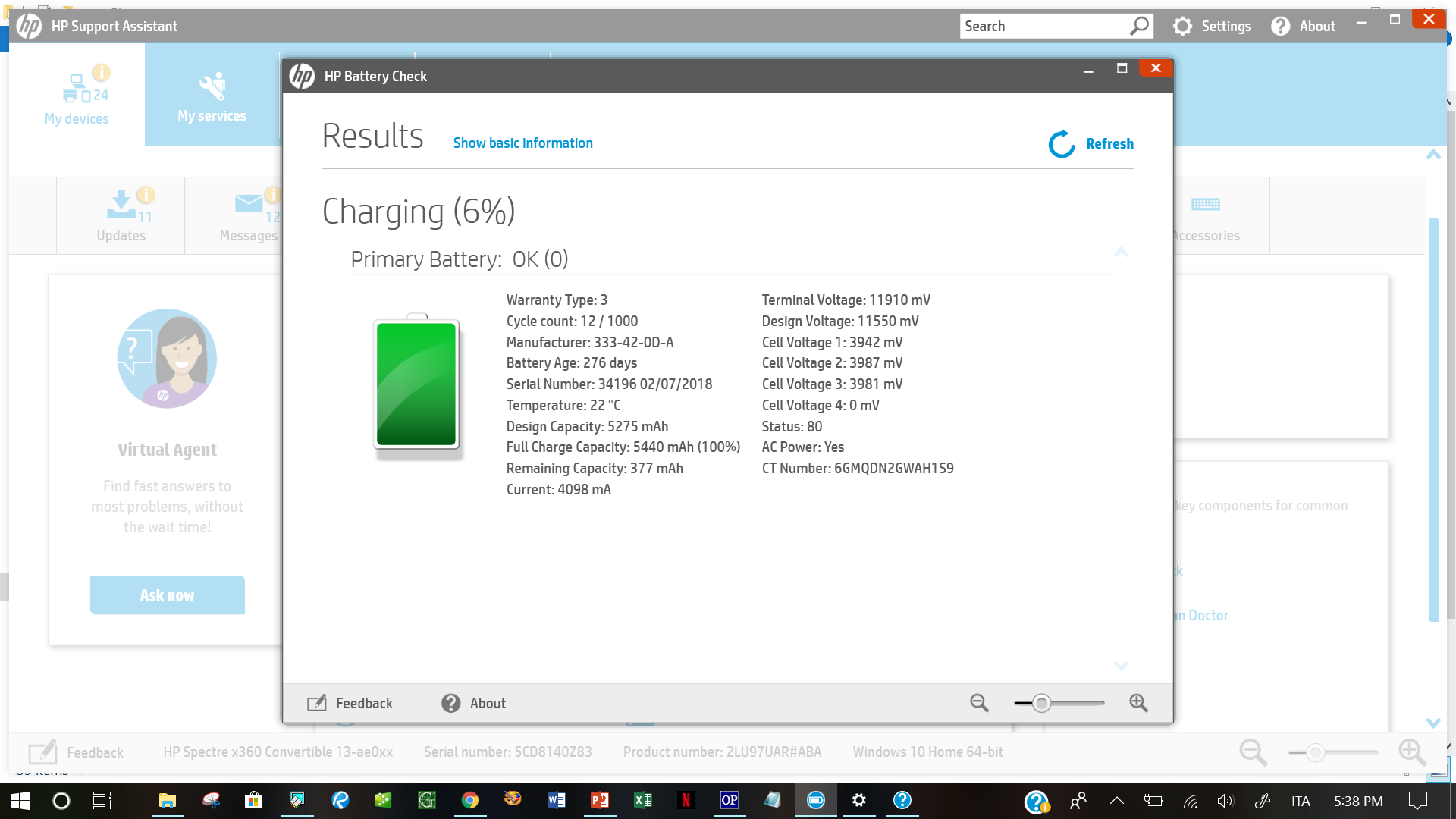Screen dimensions: 1456x819
Task: Click the 5:38 PM clock
Action: coord(1358,801)
